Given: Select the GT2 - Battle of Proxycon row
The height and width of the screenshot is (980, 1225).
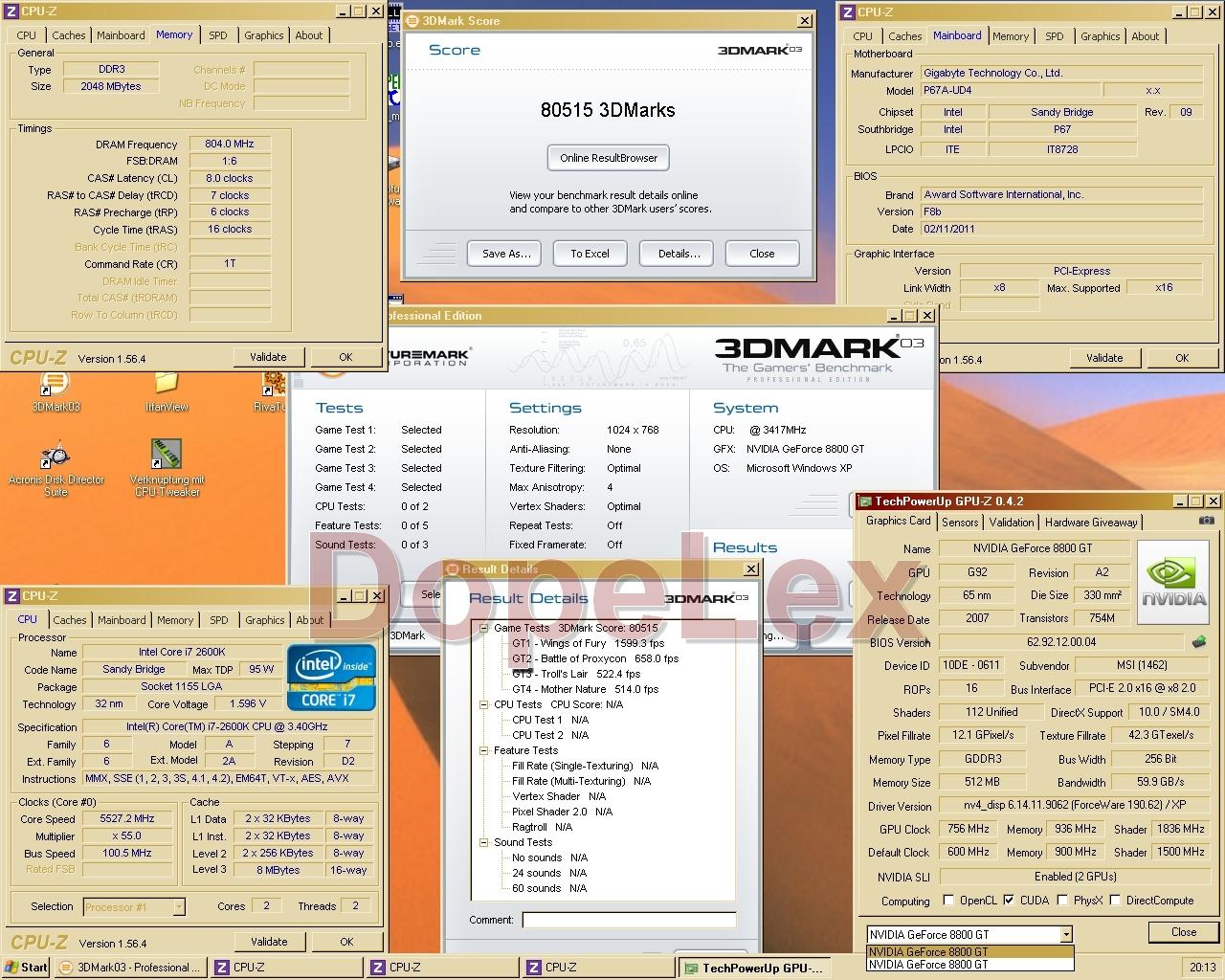Looking at the screenshot, I should tap(594, 658).
